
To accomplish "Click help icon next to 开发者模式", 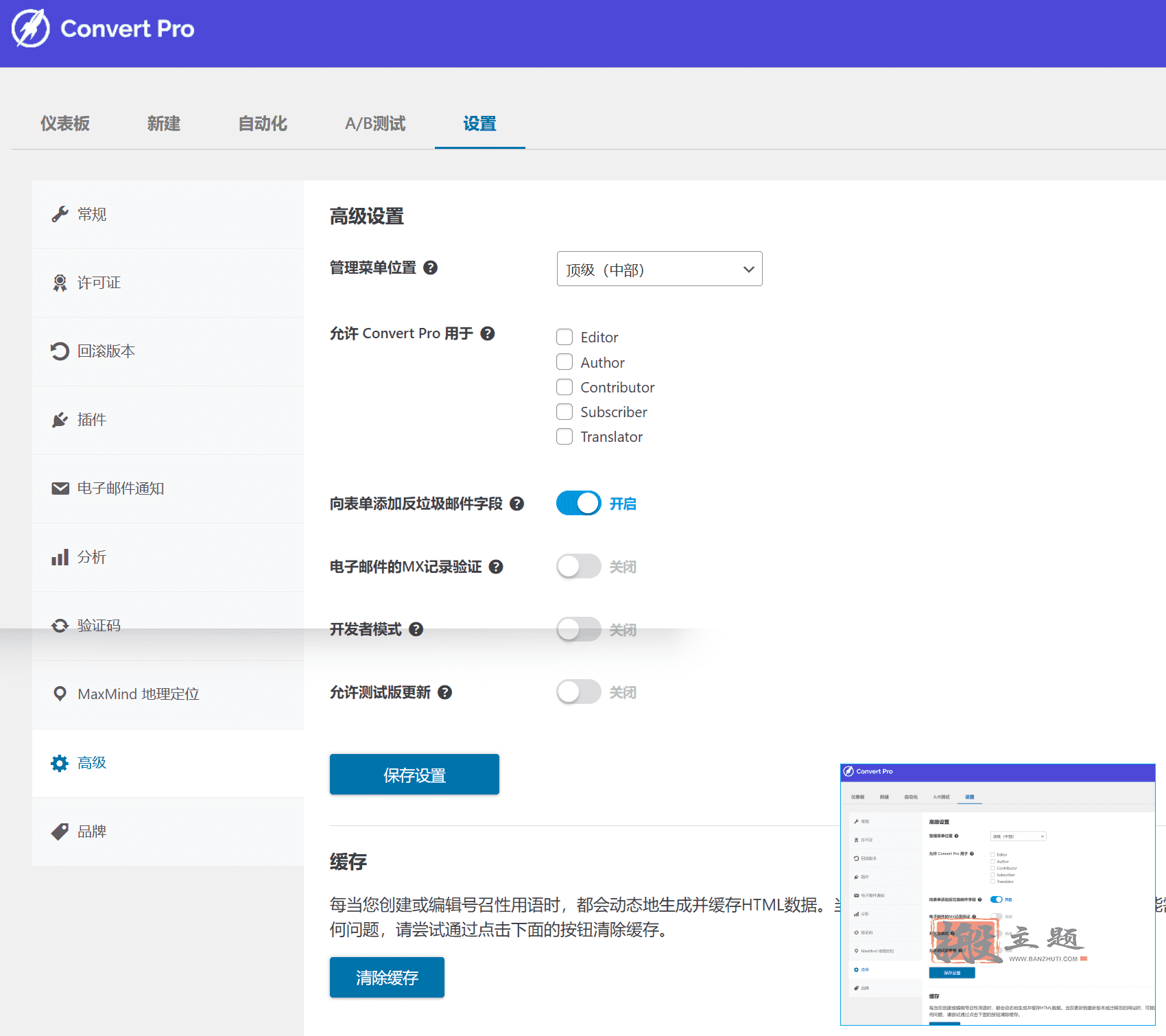I will pyautogui.click(x=416, y=629).
